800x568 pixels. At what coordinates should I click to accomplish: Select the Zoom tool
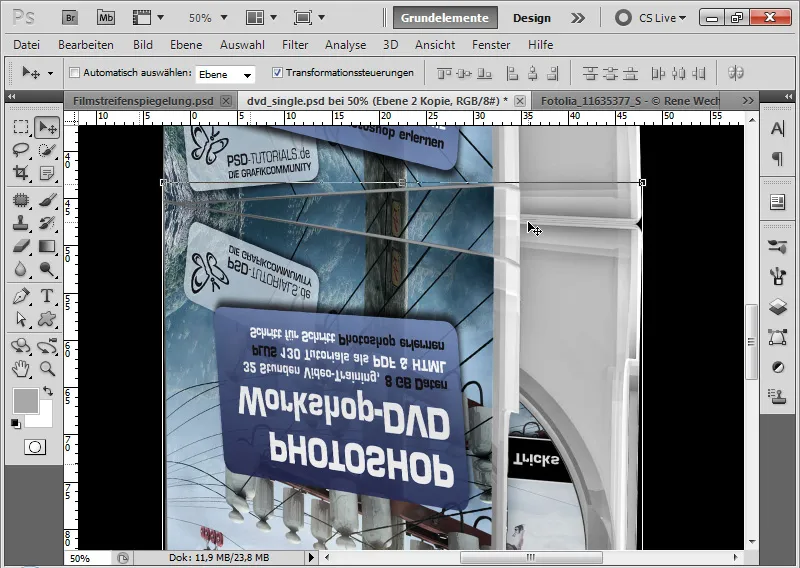[x=47, y=368]
